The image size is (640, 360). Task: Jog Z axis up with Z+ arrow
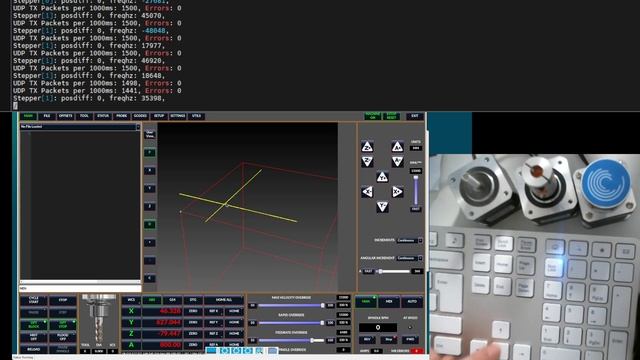[x=367, y=147]
